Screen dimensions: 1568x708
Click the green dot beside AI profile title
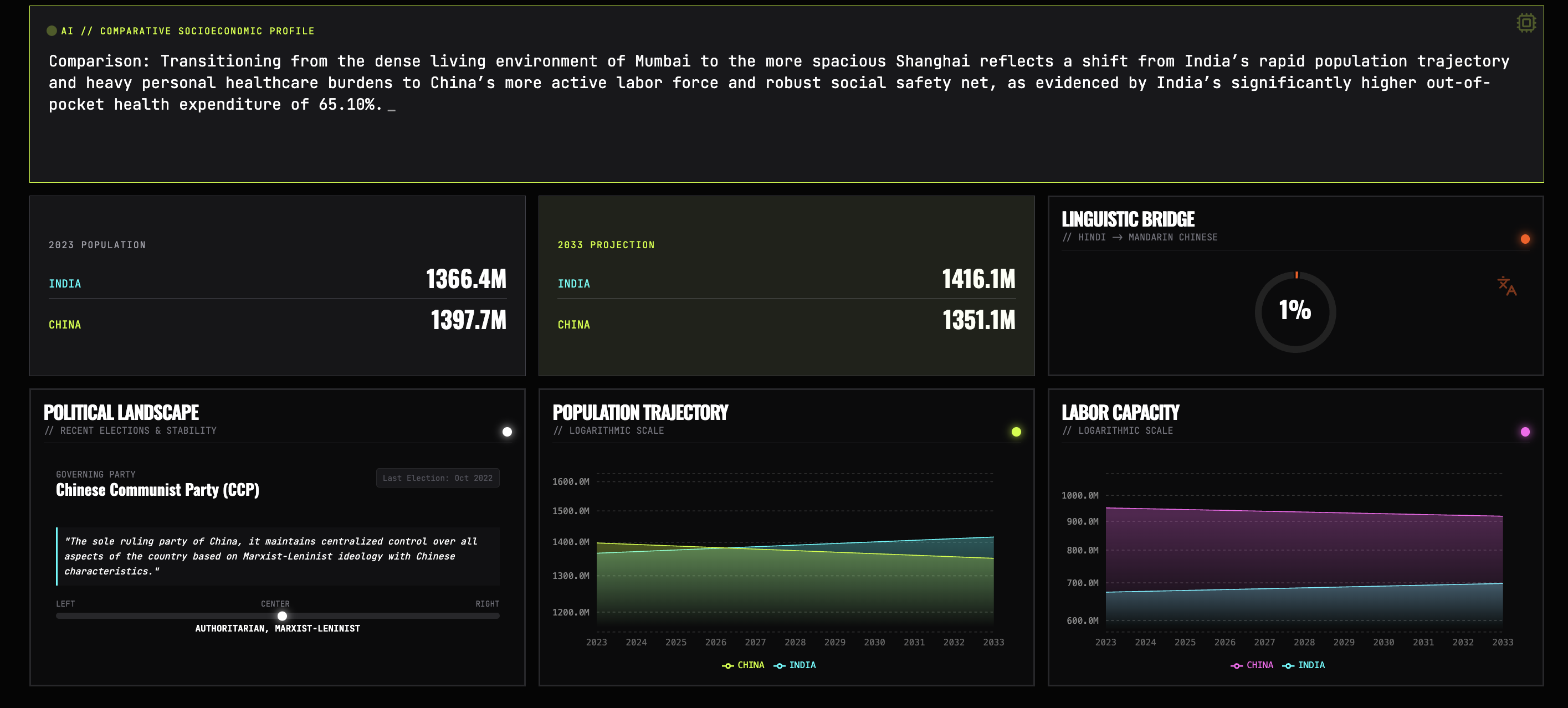(x=52, y=31)
